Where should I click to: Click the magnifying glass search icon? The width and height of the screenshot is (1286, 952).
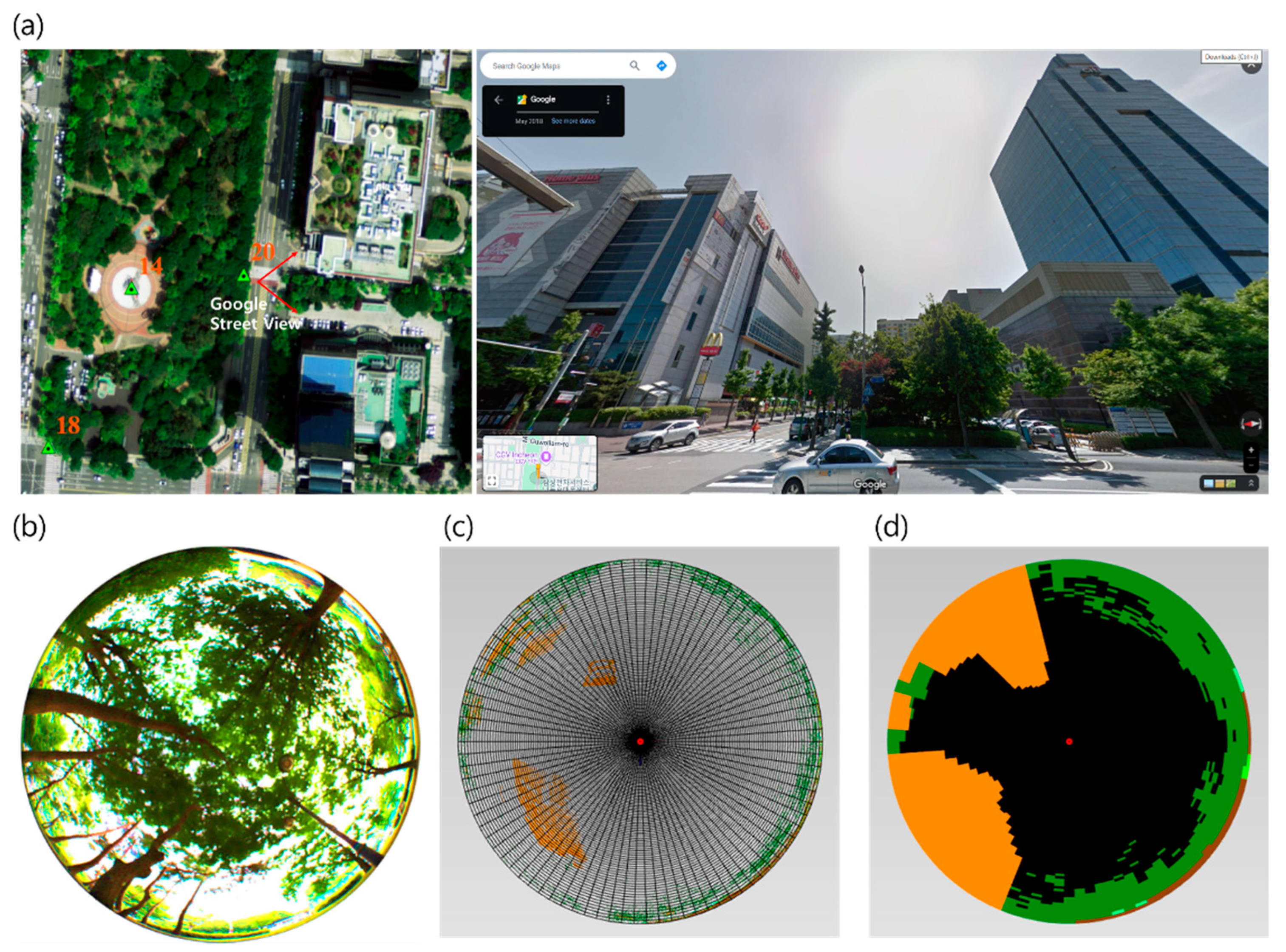635,66
